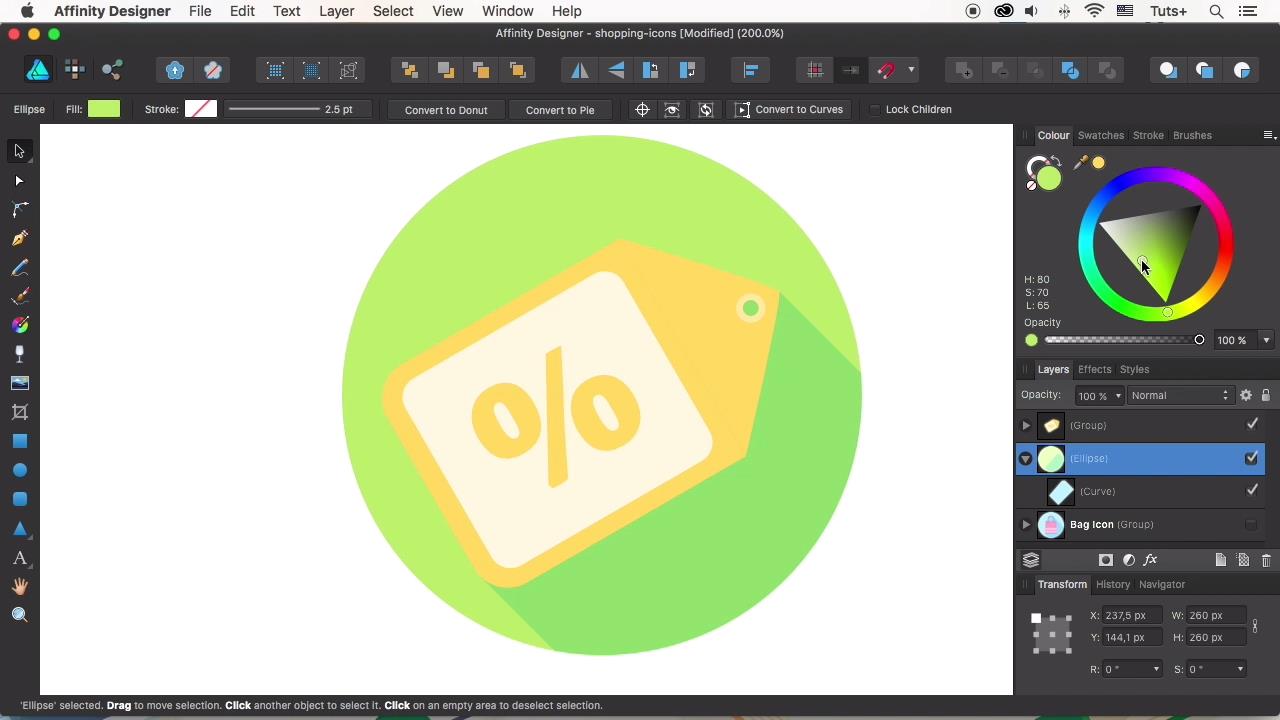Toggle visibility of Ellipse layer

pyautogui.click(x=1251, y=458)
